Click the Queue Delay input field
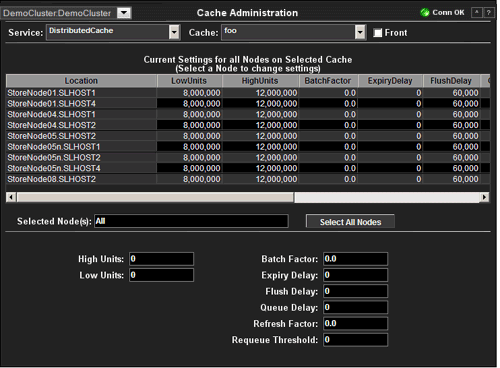The image size is (500, 368). [355, 307]
